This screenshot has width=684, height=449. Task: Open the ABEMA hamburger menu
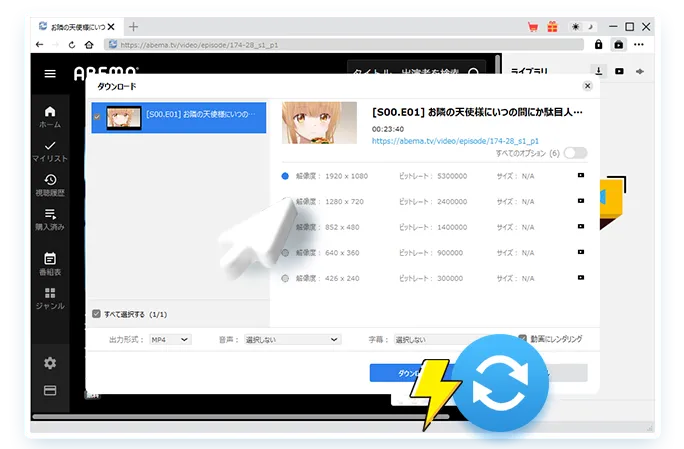tap(50, 73)
